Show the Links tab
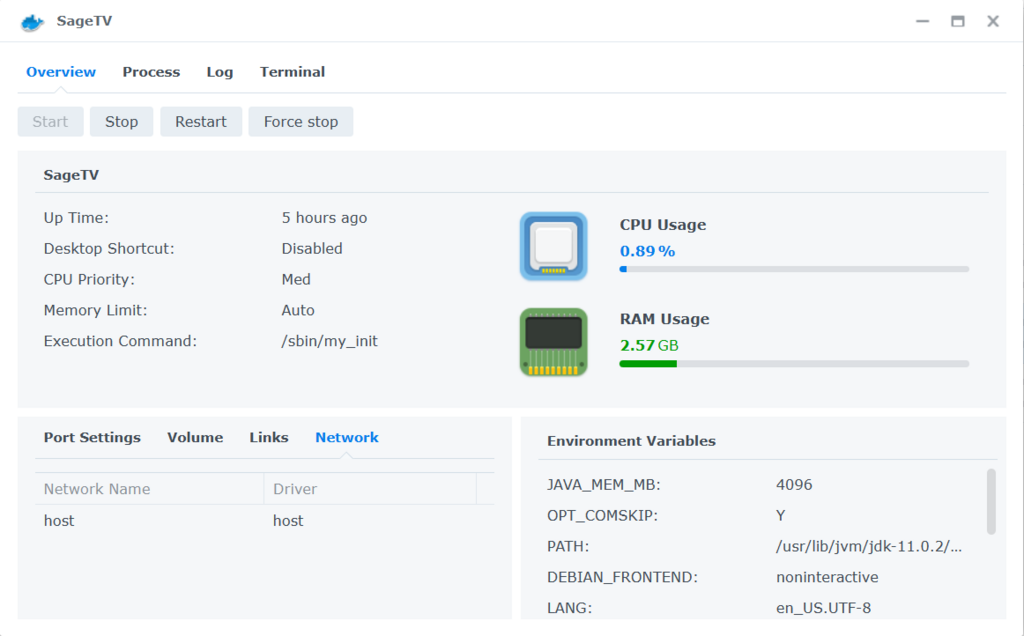 [268, 437]
